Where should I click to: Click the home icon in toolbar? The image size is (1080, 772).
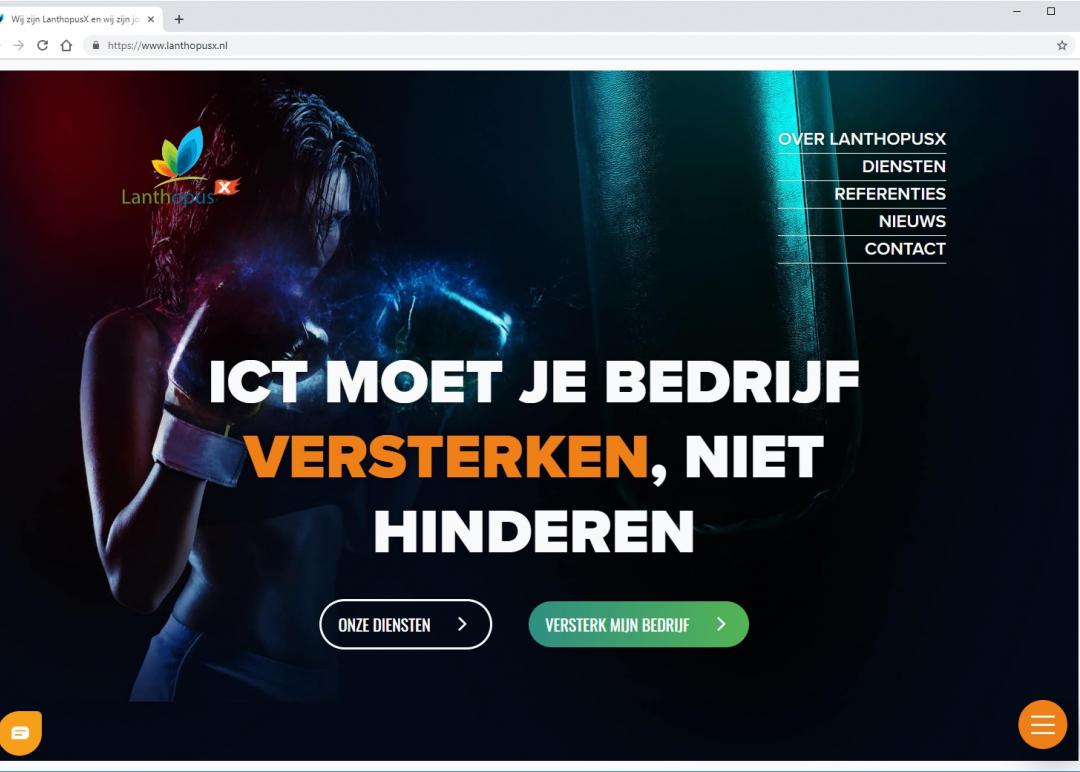(x=66, y=45)
